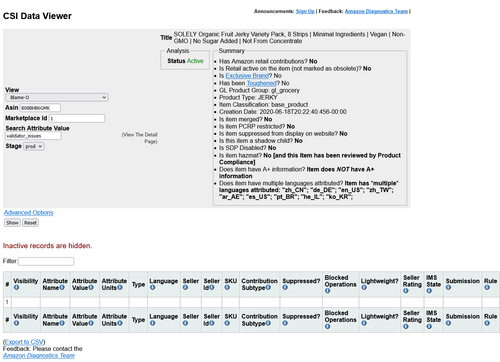This screenshot has width=500, height=362.
Task: Follow the Exclusive Brand link
Action: (x=247, y=76)
